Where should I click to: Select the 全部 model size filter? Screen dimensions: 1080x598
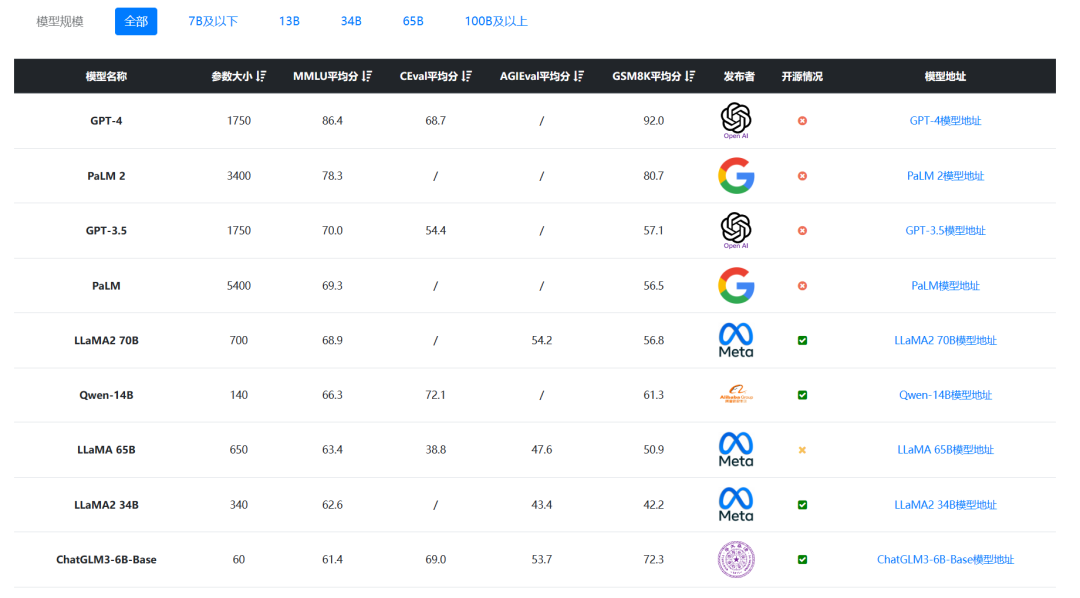pos(136,21)
